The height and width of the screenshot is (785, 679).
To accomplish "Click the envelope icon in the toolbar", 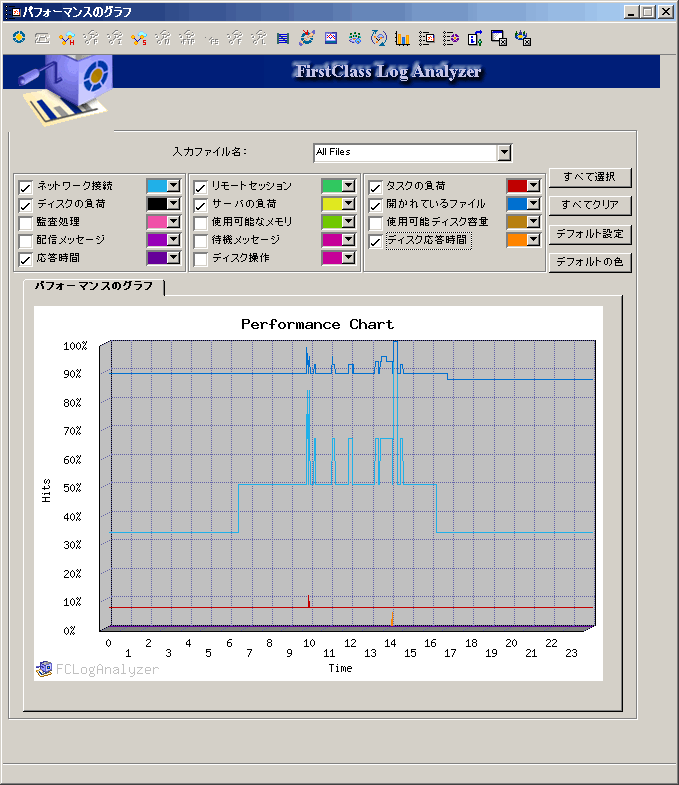I will coord(42,39).
